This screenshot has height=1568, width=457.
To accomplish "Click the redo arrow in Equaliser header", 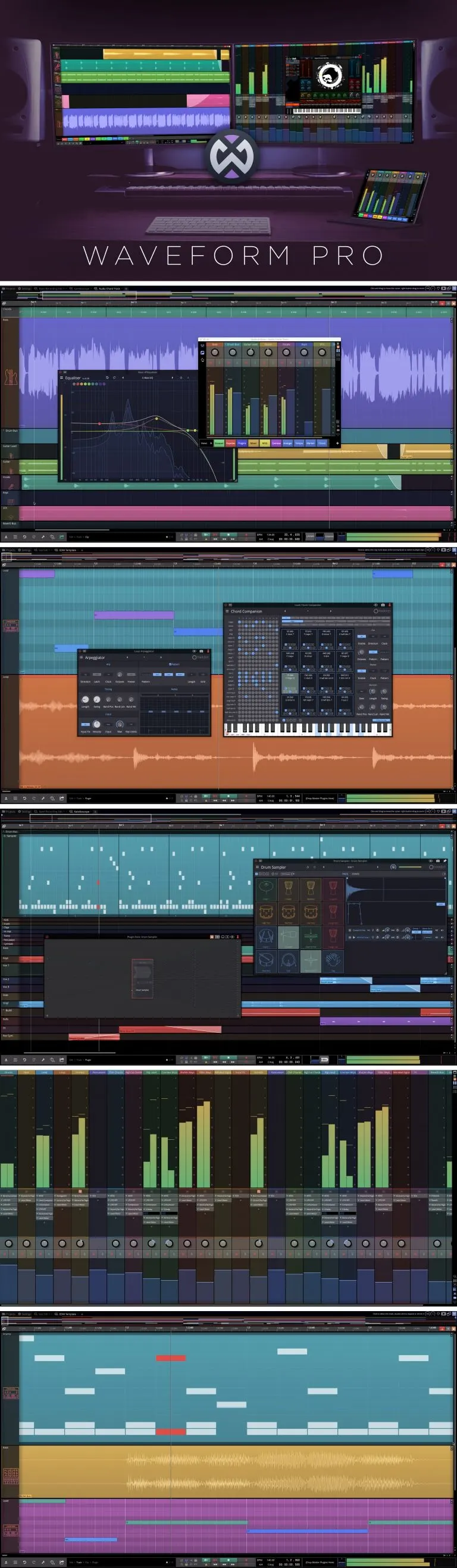I will pos(114,378).
